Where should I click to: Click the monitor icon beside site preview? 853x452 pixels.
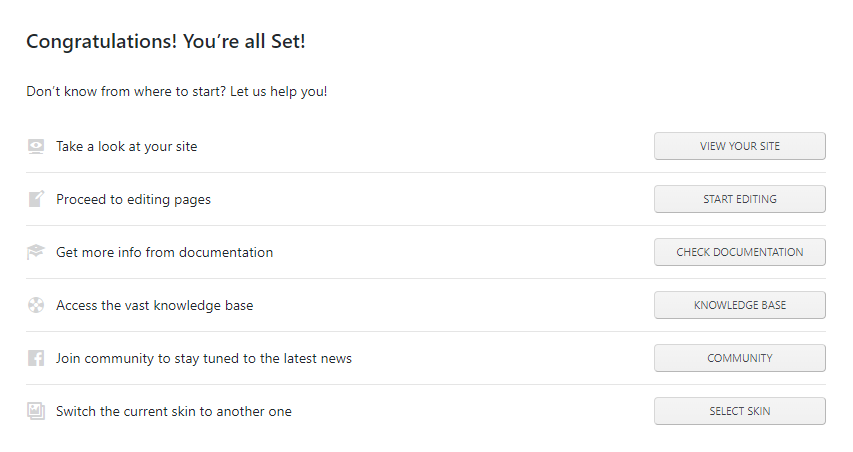pyautogui.click(x=36, y=146)
